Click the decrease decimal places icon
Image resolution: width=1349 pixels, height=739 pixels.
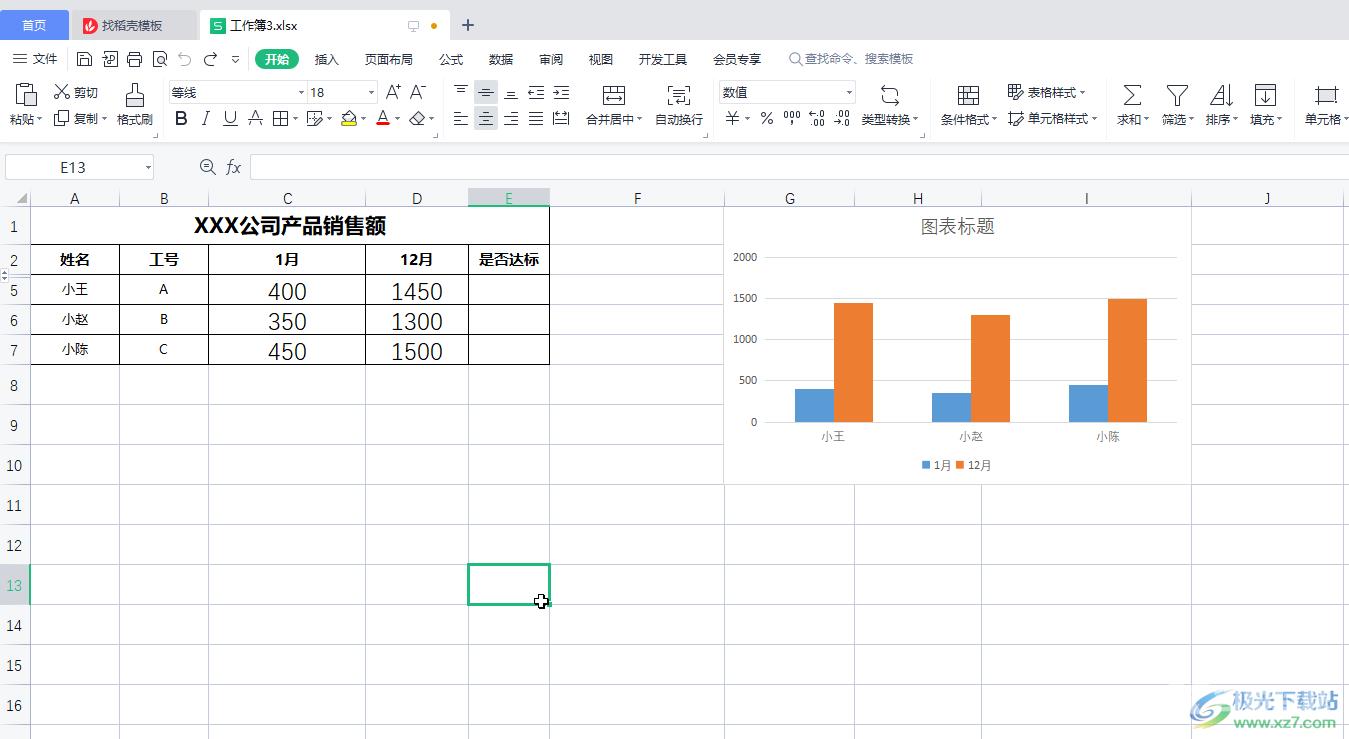coord(841,119)
